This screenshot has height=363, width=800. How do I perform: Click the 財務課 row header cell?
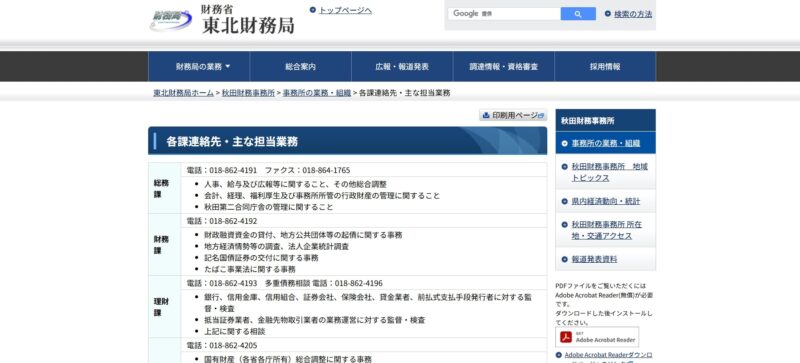click(165, 245)
